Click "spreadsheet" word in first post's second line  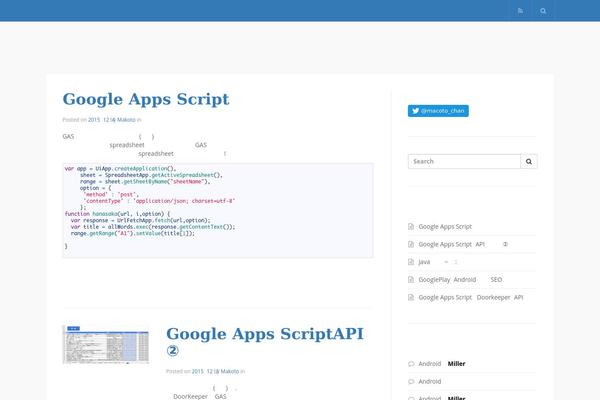pos(127,145)
